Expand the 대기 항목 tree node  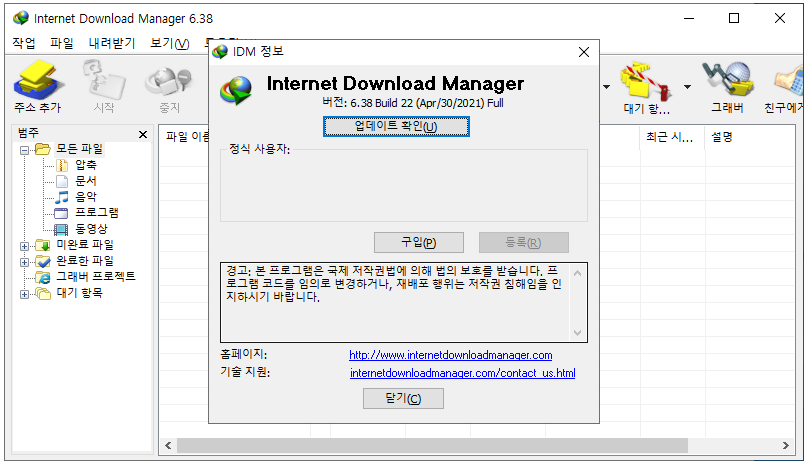(24, 294)
